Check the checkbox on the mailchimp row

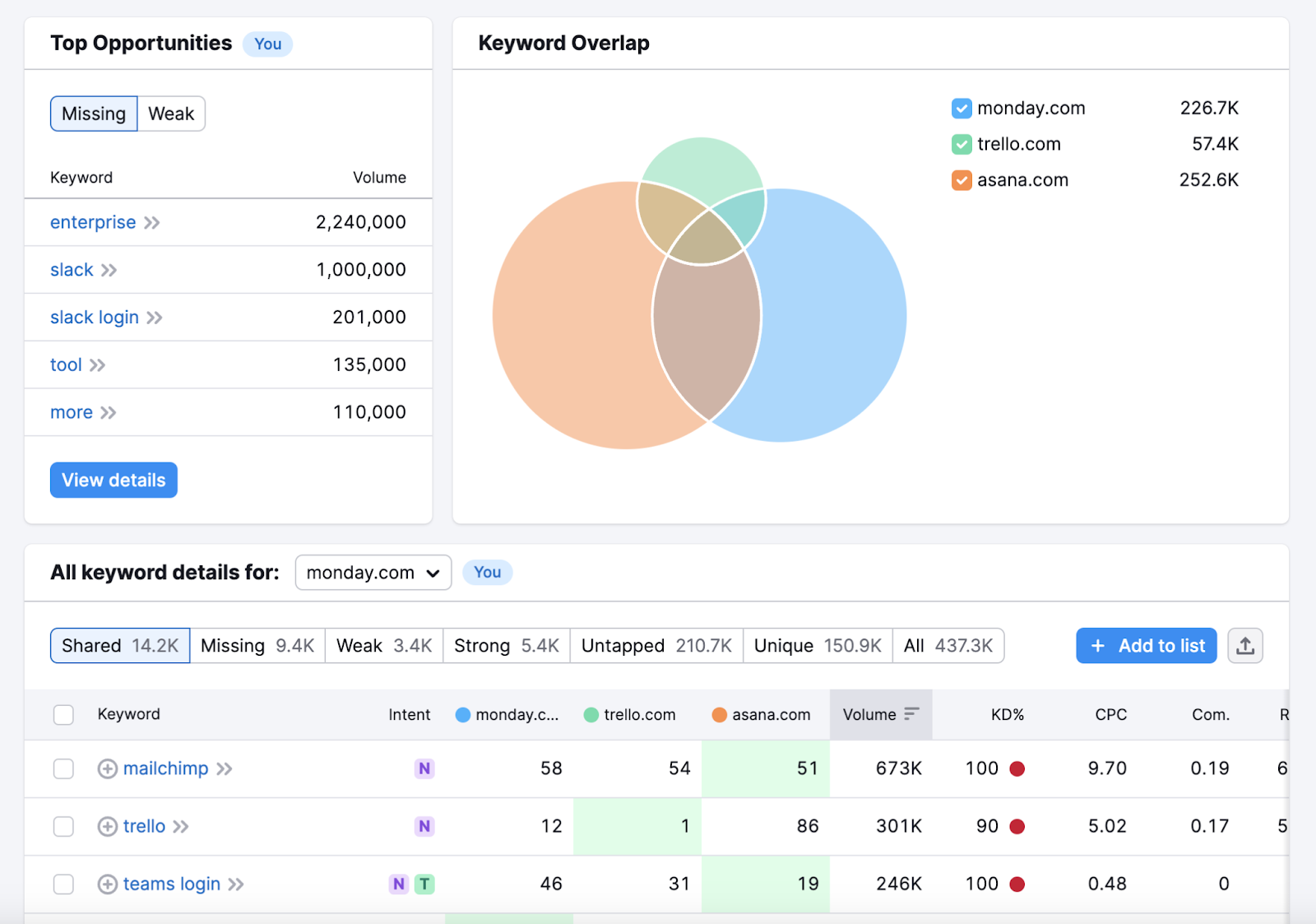[x=63, y=768]
